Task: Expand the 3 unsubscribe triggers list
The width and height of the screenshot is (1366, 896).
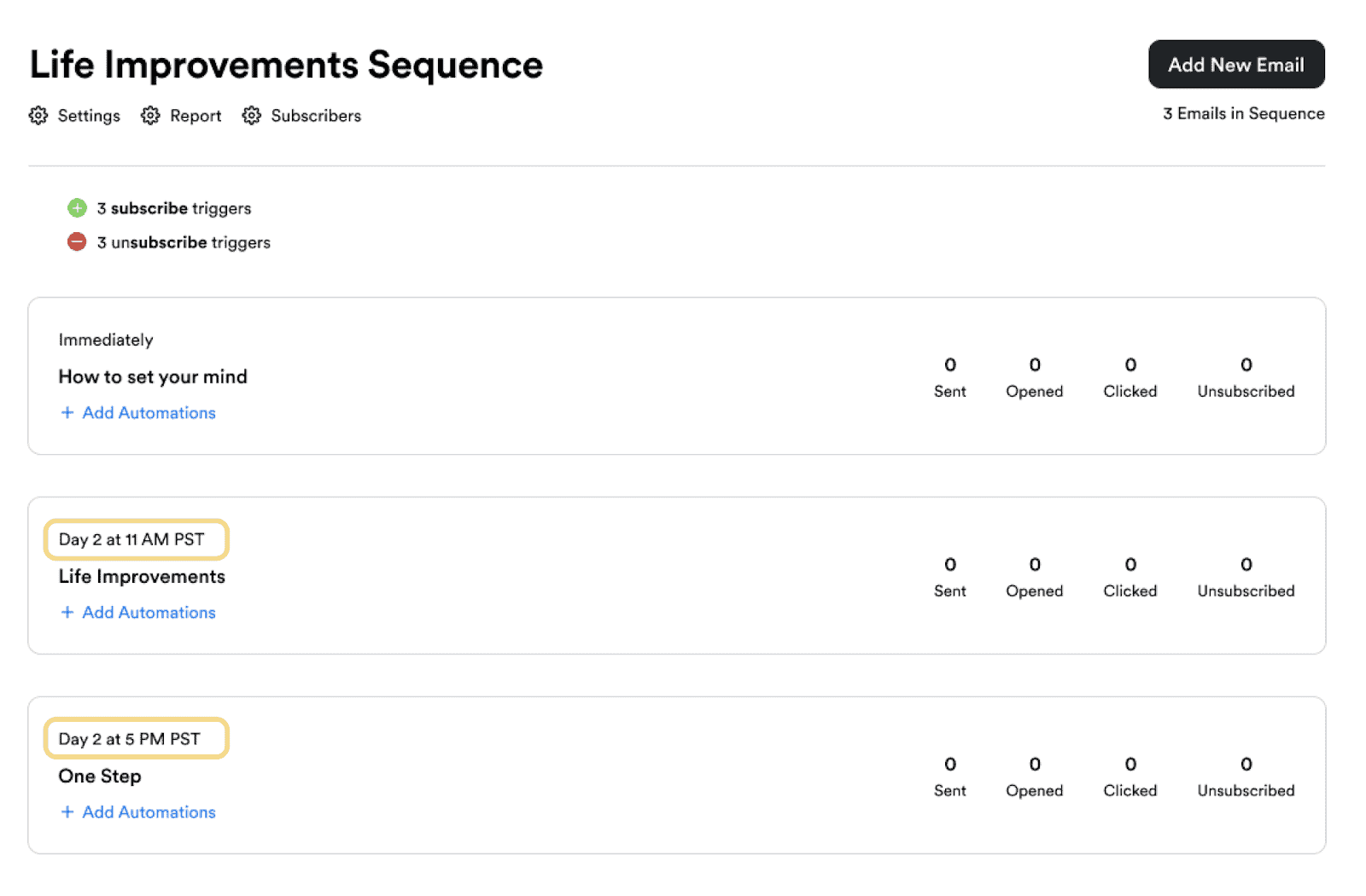Action: tap(184, 241)
